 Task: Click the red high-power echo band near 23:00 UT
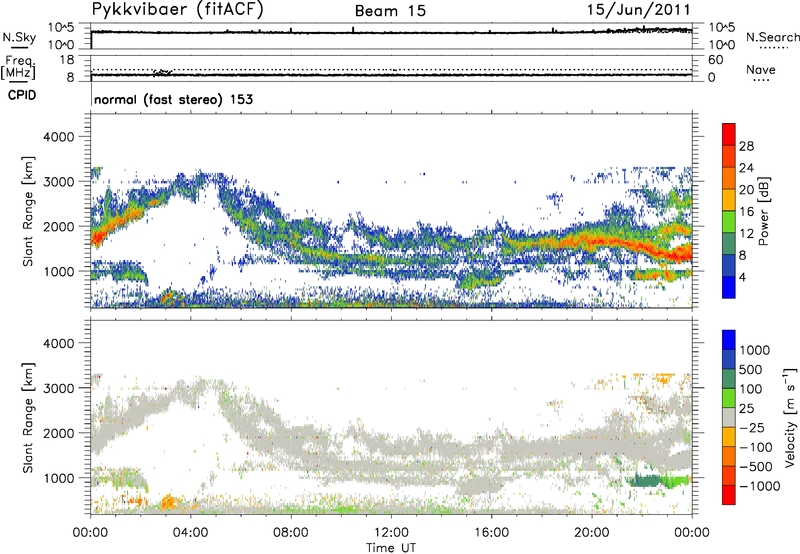pos(672,253)
